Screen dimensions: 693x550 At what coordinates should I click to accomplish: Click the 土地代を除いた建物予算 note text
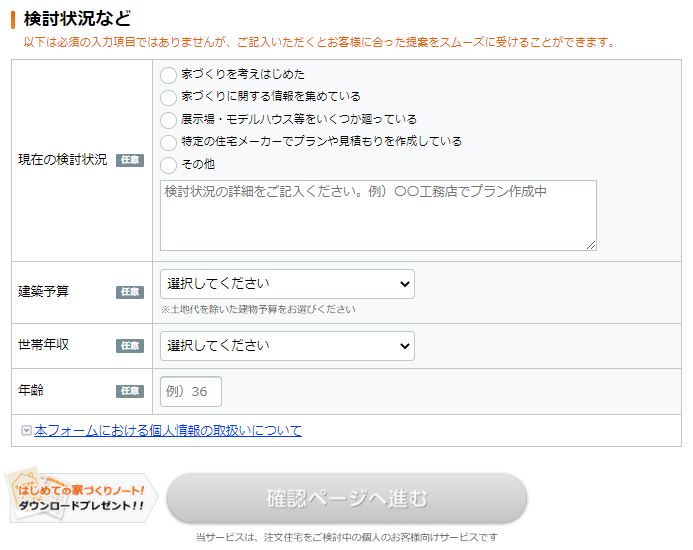tap(258, 310)
